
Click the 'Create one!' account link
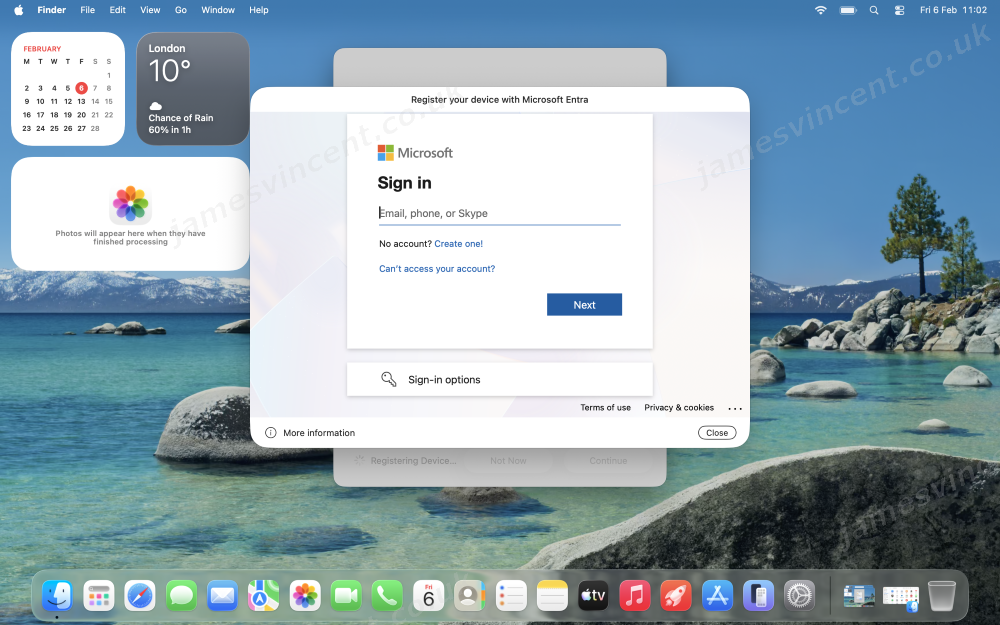coord(458,244)
